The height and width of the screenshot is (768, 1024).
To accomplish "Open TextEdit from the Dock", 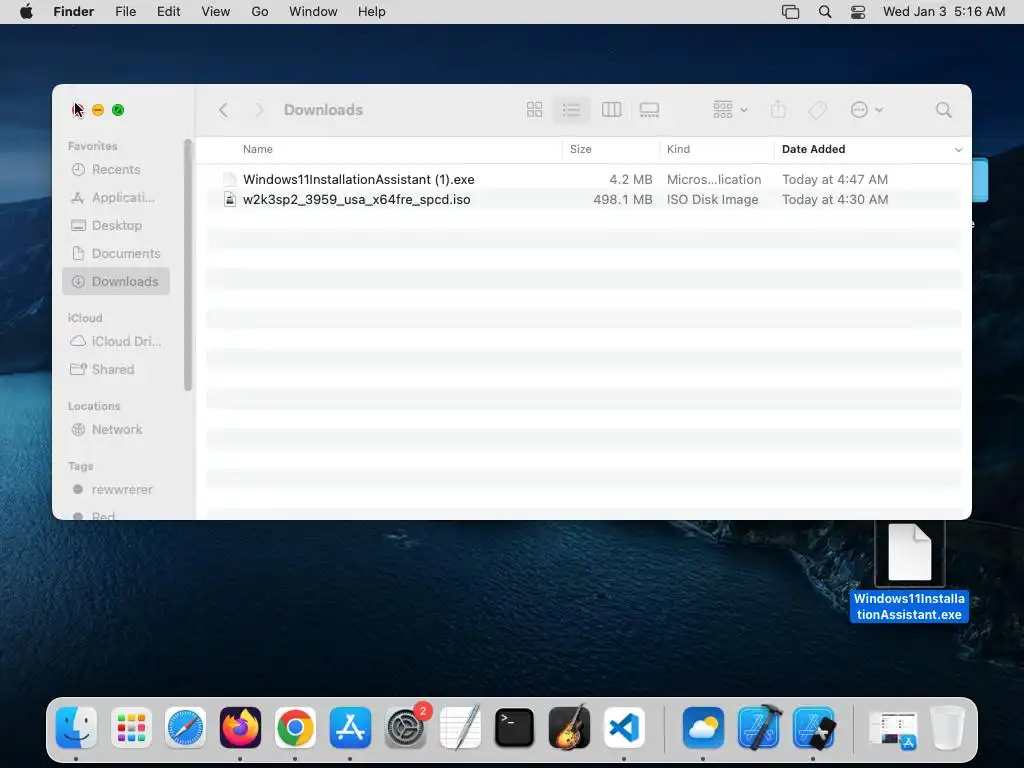I will click(x=460, y=727).
